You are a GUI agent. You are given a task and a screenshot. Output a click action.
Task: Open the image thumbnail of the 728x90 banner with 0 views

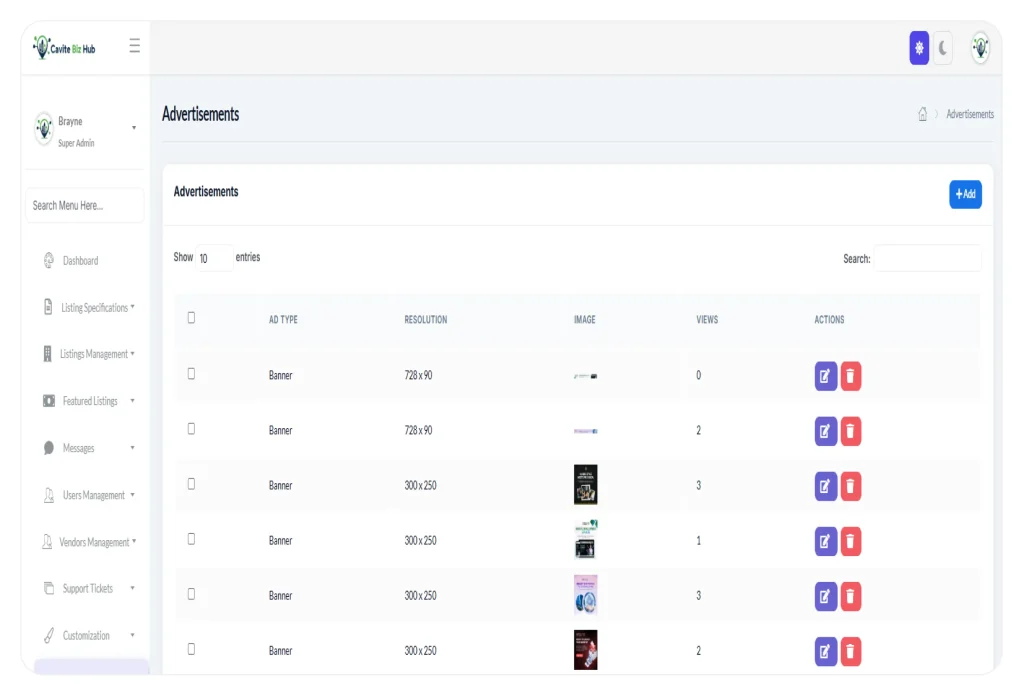(586, 376)
